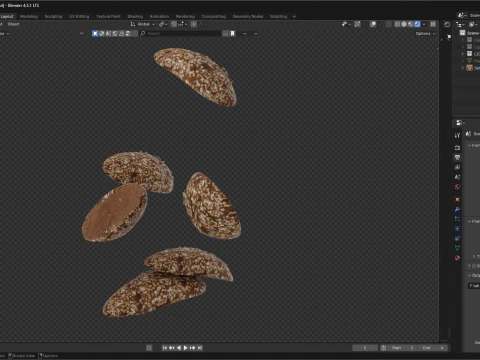Add a new workspace with plus icon

[294, 16]
